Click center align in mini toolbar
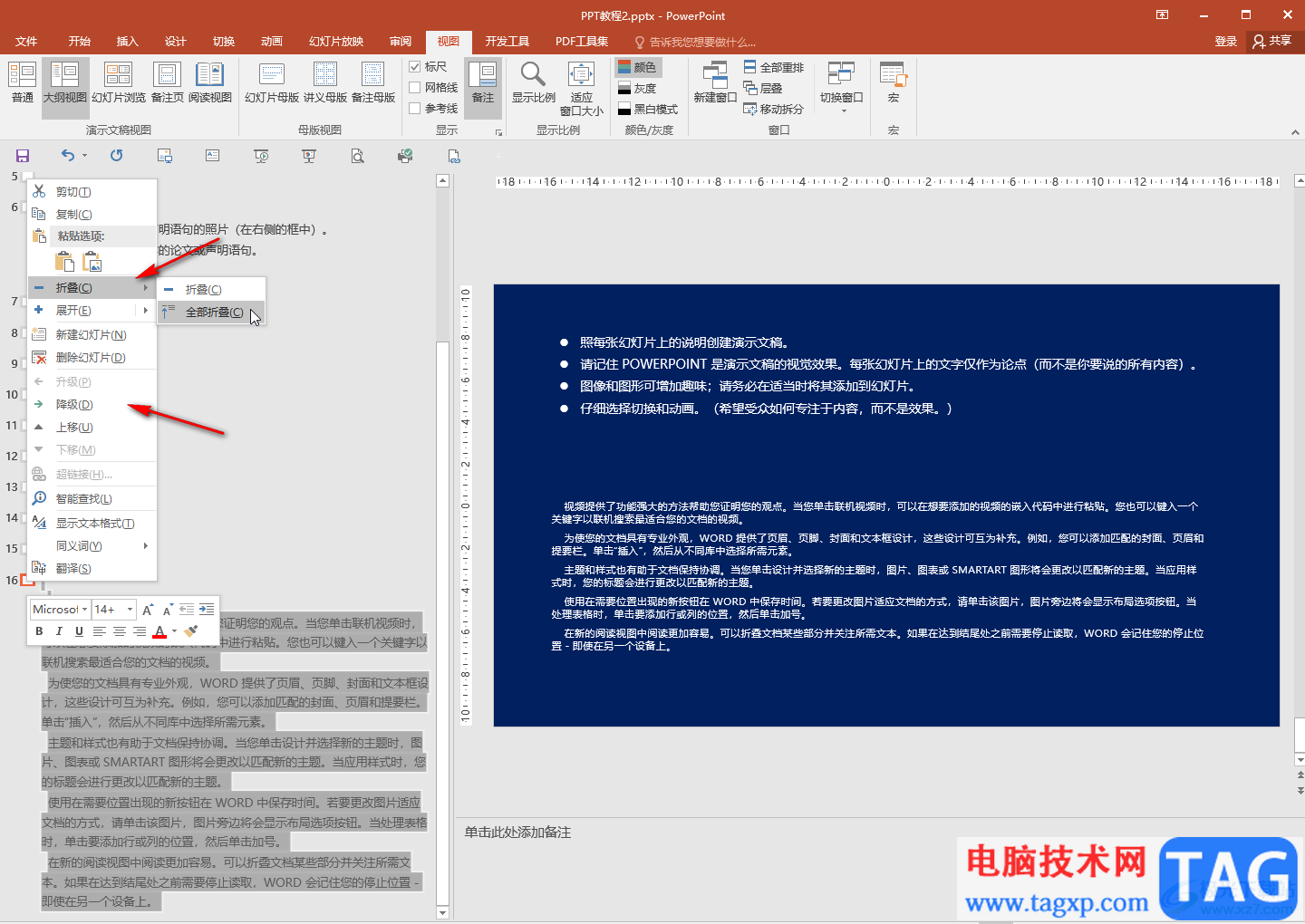The image size is (1305, 924). coord(119,631)
